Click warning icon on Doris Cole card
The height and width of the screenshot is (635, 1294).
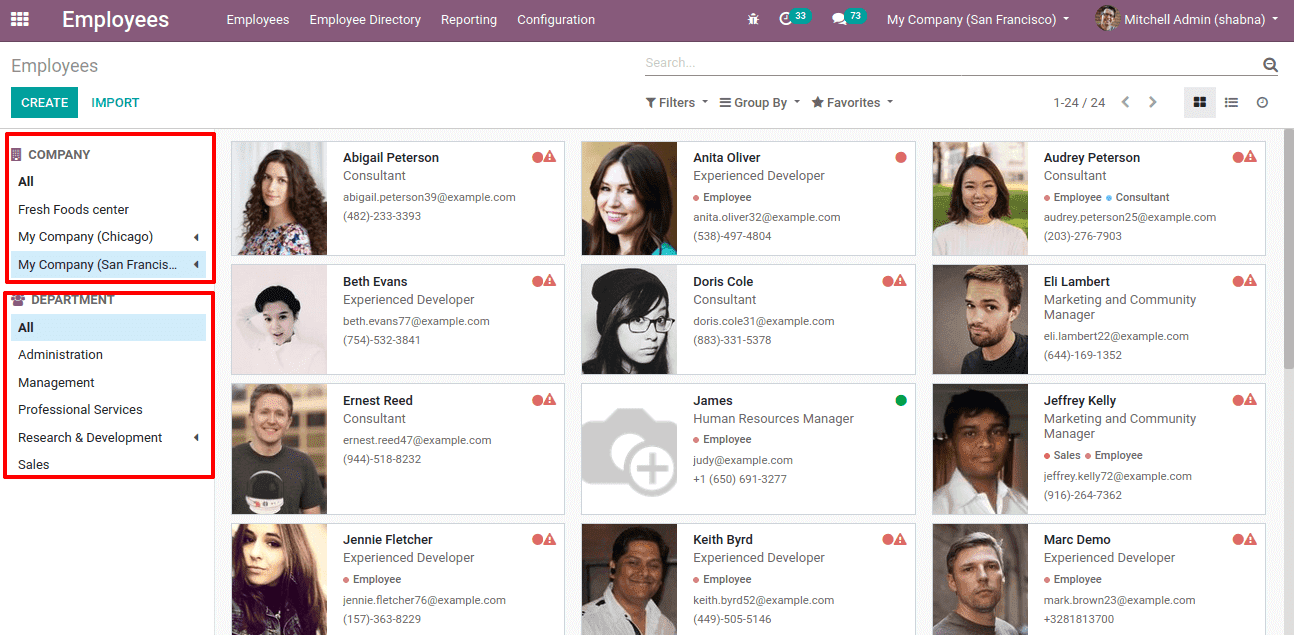click(x=900, y=281)
